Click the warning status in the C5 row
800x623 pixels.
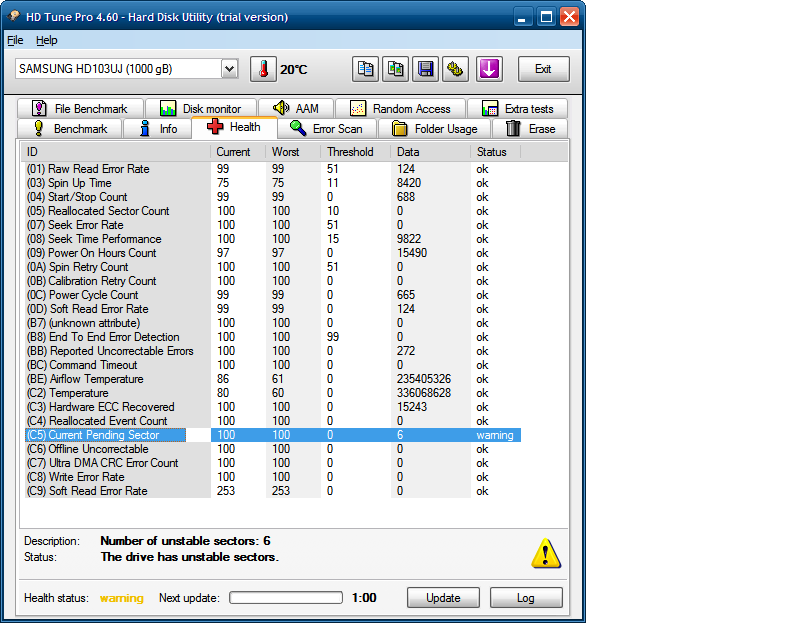click(495, 435)
